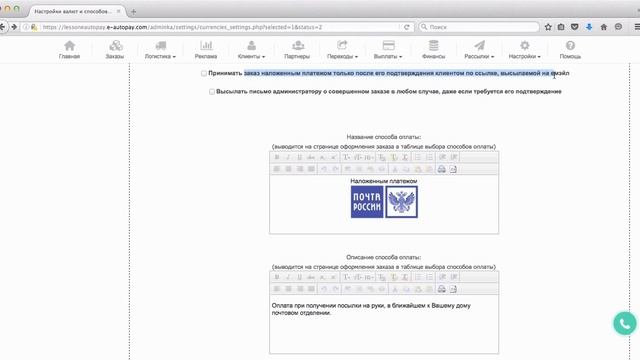This screenshot has width=640, height=360.
Task: Go to the Заказы orders section
Action: (x=115, y=50)
